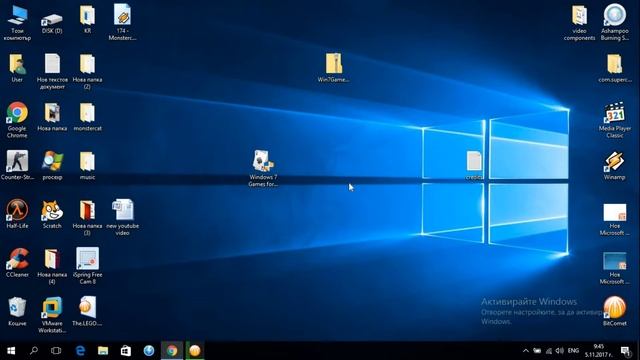This screenshot has width=640, height=360.
Task: Launch the Scratch cat icon
Action: (x=52, y=214)
